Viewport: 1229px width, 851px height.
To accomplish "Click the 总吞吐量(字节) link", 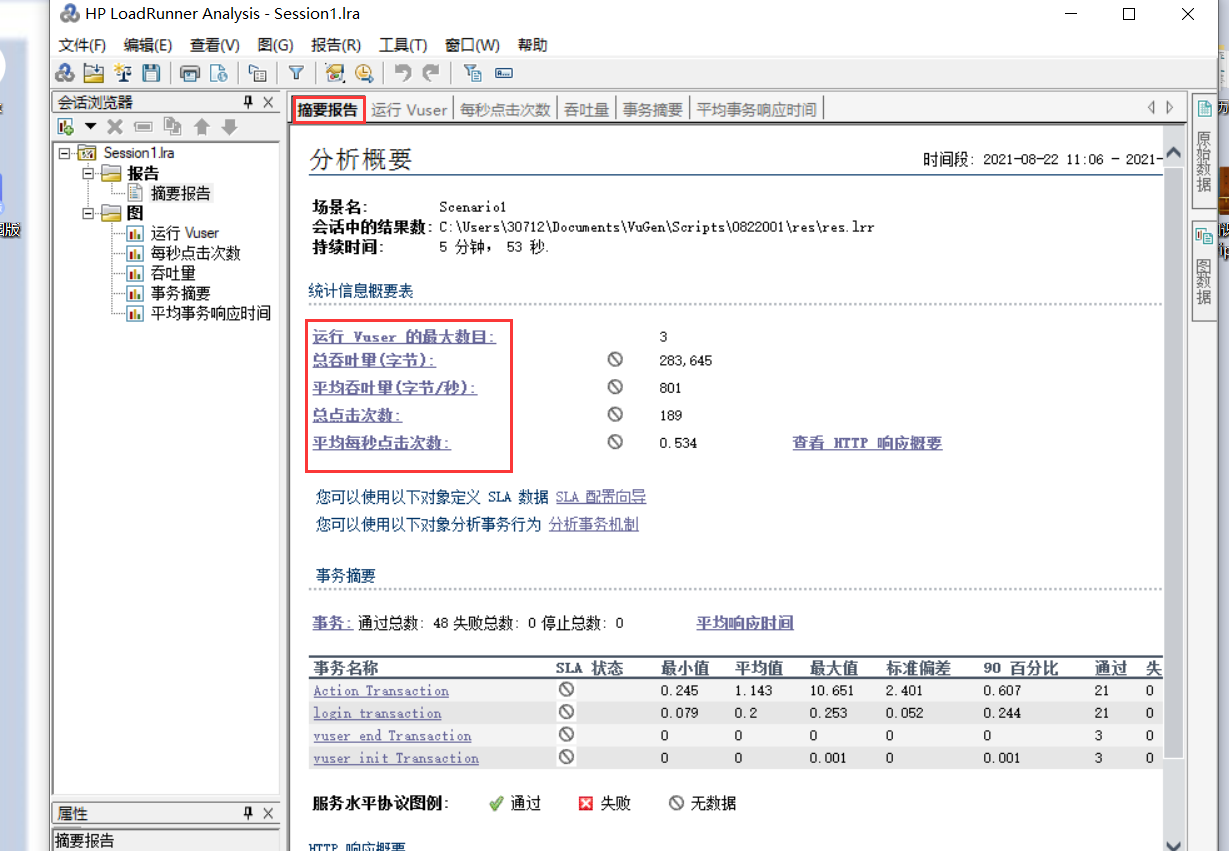I will [374, 360].
